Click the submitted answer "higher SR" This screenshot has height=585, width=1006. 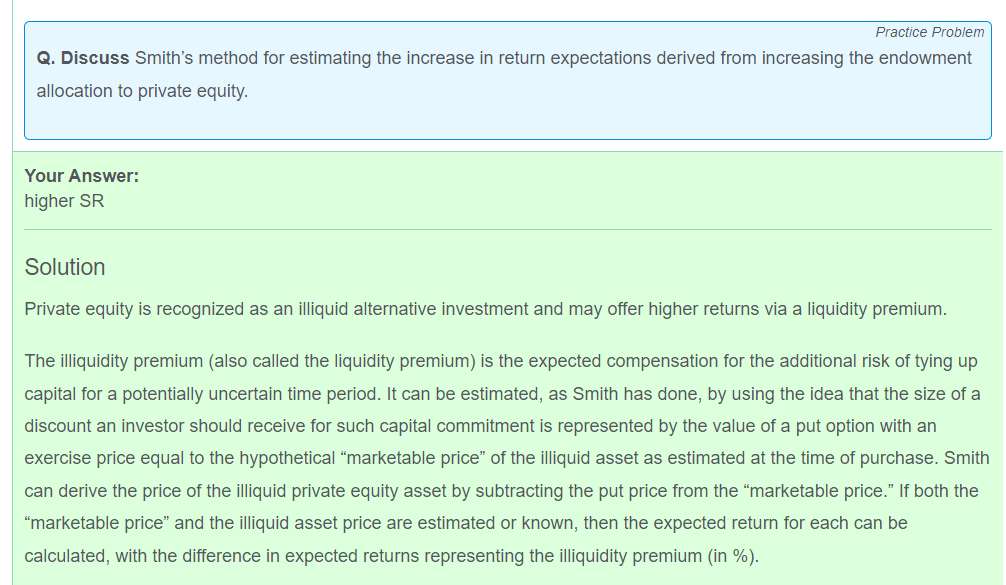click(64, 201)
